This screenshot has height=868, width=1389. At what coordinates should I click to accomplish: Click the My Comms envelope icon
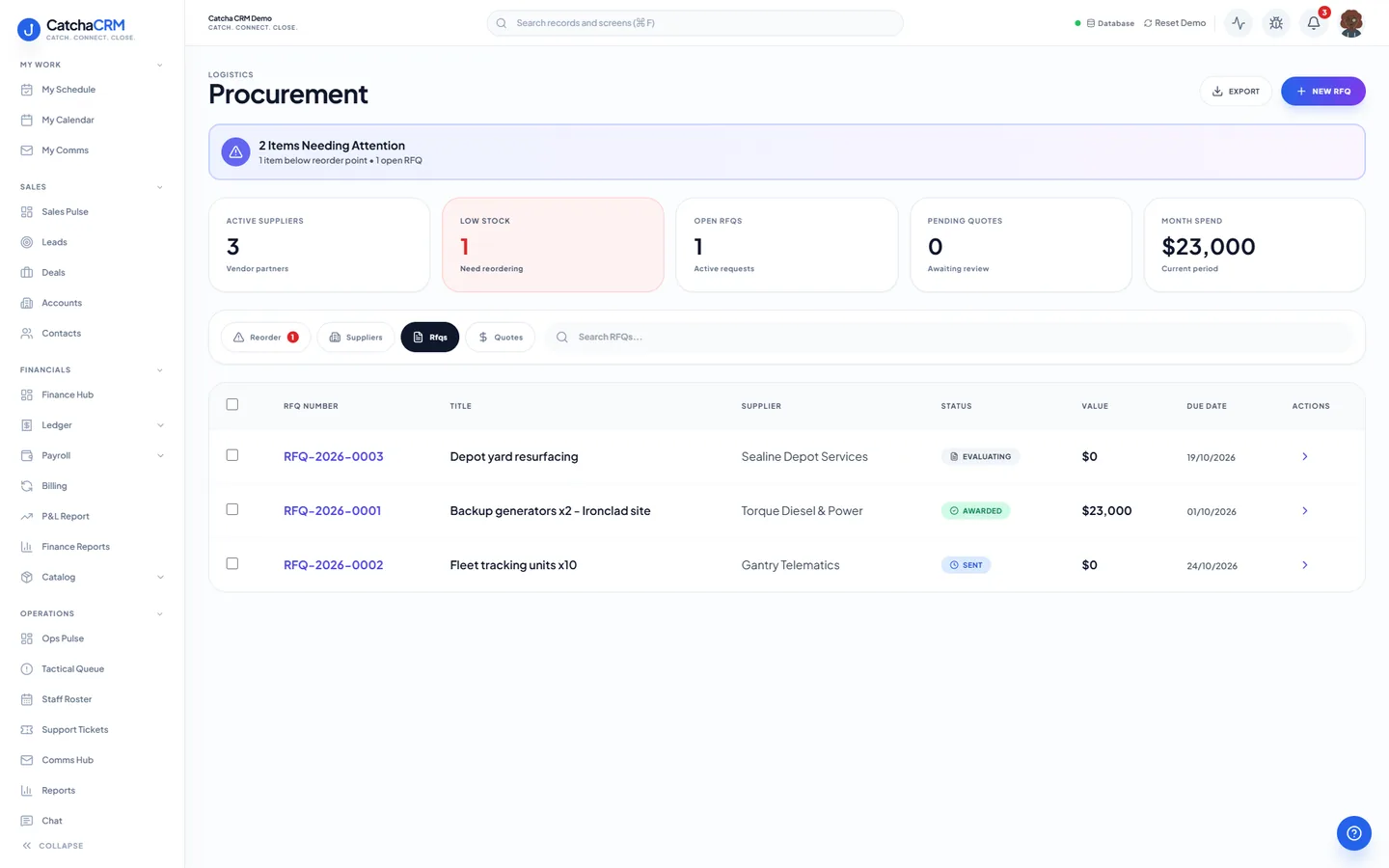(27, 150)
